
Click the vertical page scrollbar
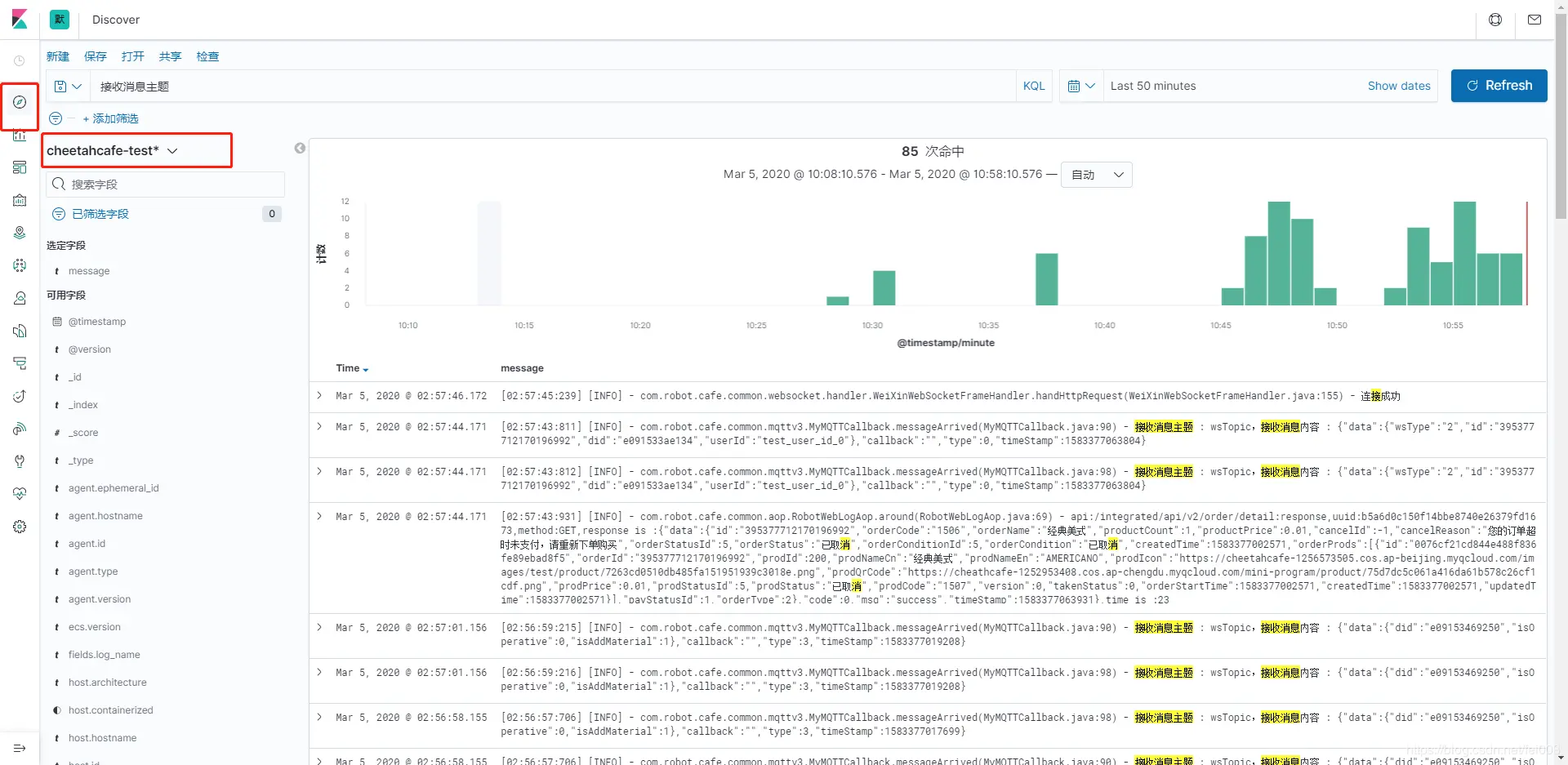click(1561, 114)
